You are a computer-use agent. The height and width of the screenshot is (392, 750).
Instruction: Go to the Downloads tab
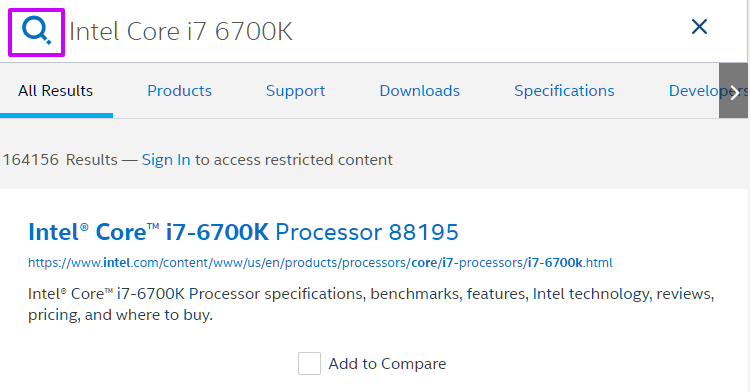419,91
